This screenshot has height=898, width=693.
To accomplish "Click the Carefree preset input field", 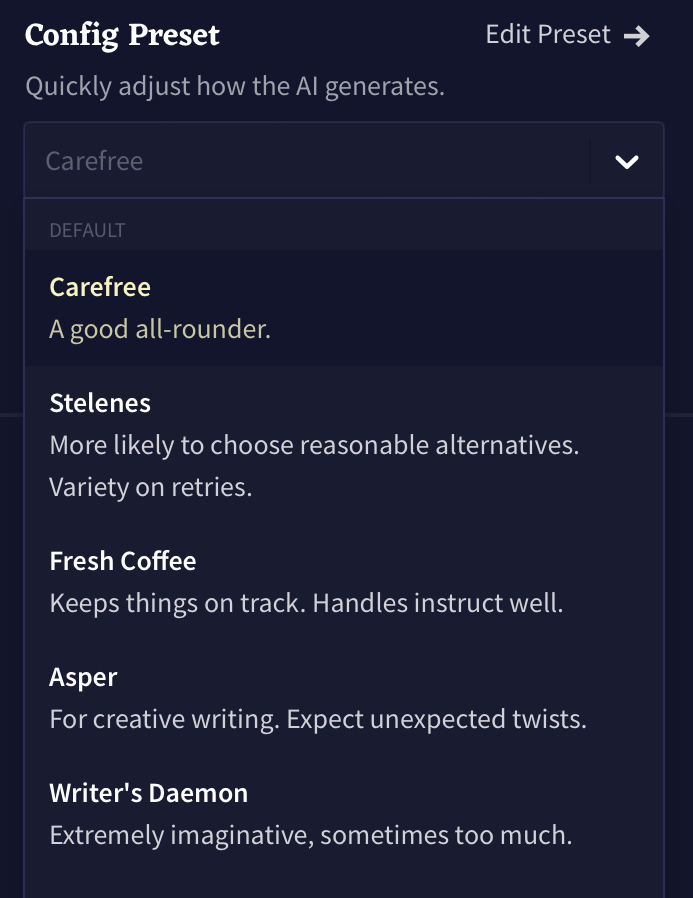I will [300, 161].
